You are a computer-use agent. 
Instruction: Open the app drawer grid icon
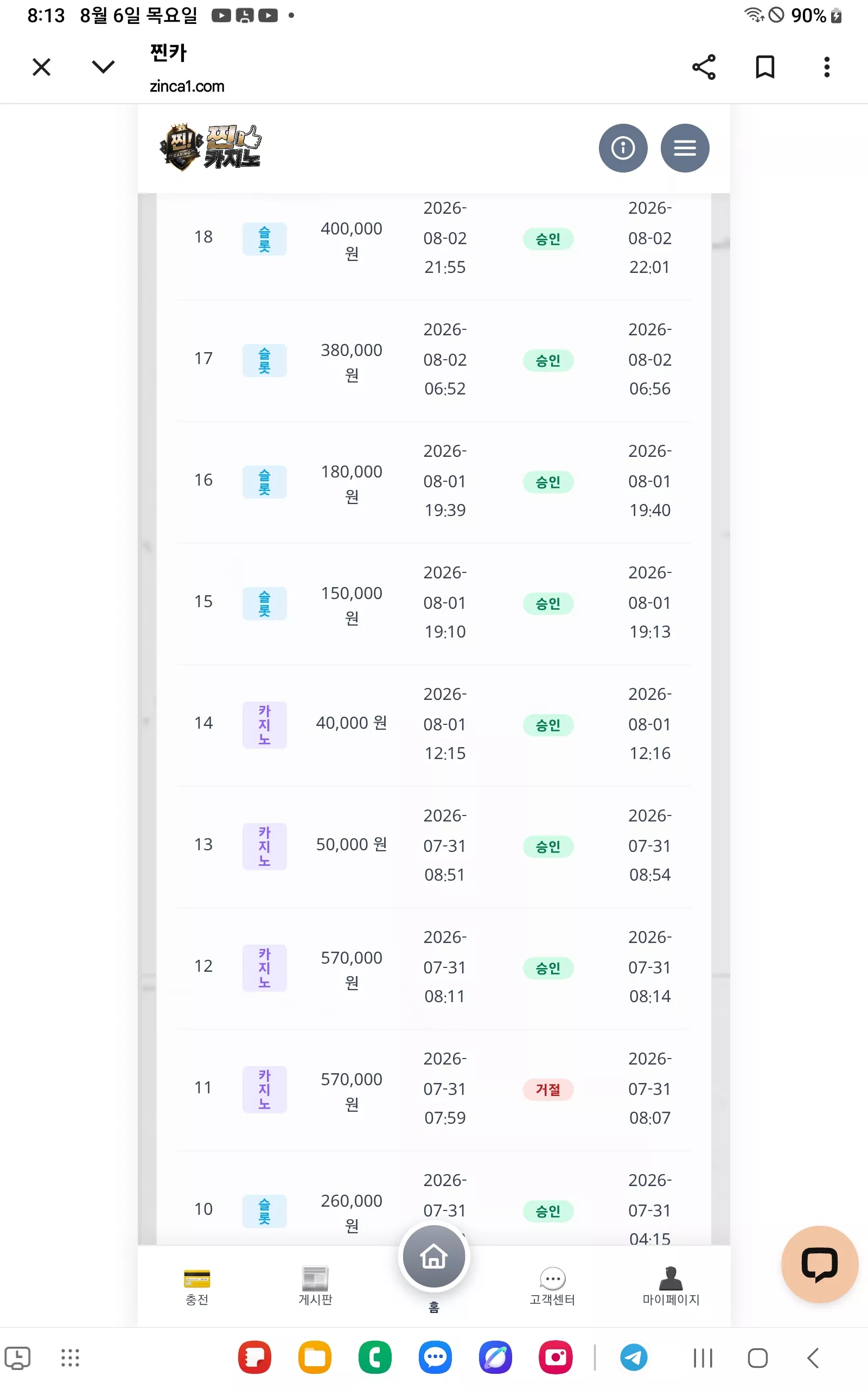click(70, 1358)
